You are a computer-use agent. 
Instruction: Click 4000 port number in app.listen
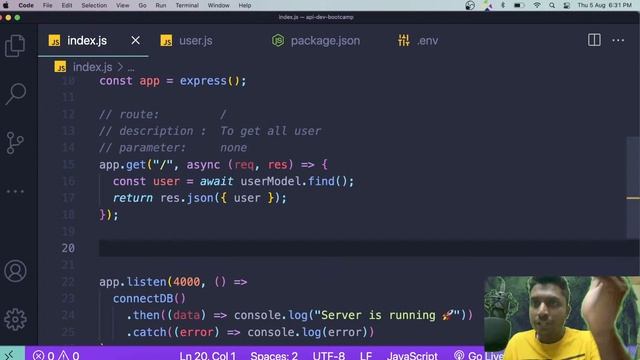click(187, 282)
